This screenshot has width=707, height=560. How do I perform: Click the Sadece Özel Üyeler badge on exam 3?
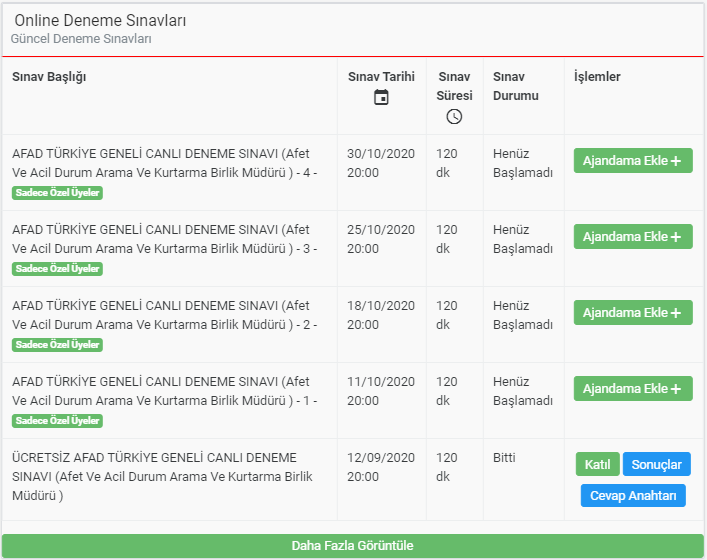pos(57,269)
